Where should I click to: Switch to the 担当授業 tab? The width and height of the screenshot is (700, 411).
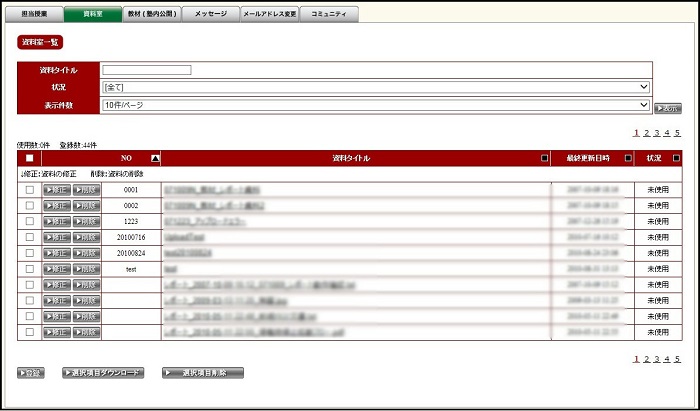coord(36,15)
